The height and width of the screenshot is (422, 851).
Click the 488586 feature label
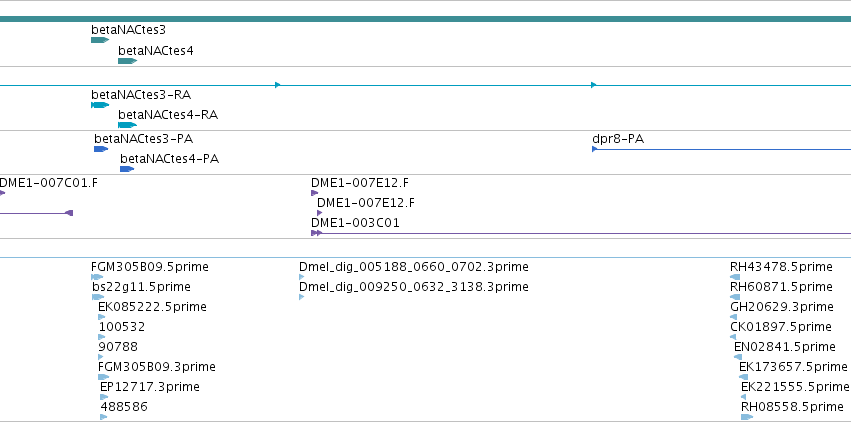tap(124, 406)
